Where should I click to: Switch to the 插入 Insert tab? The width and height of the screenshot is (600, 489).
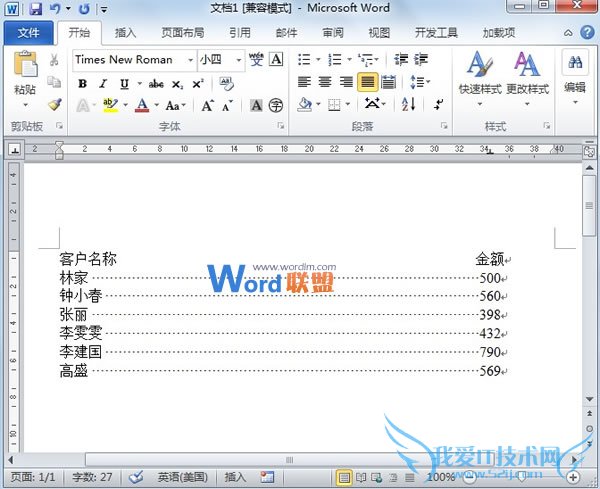[126, 33]
